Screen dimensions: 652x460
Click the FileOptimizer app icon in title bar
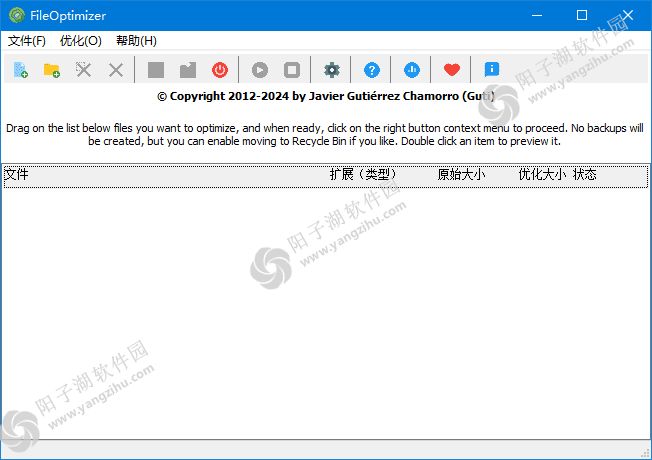(17, 15)
